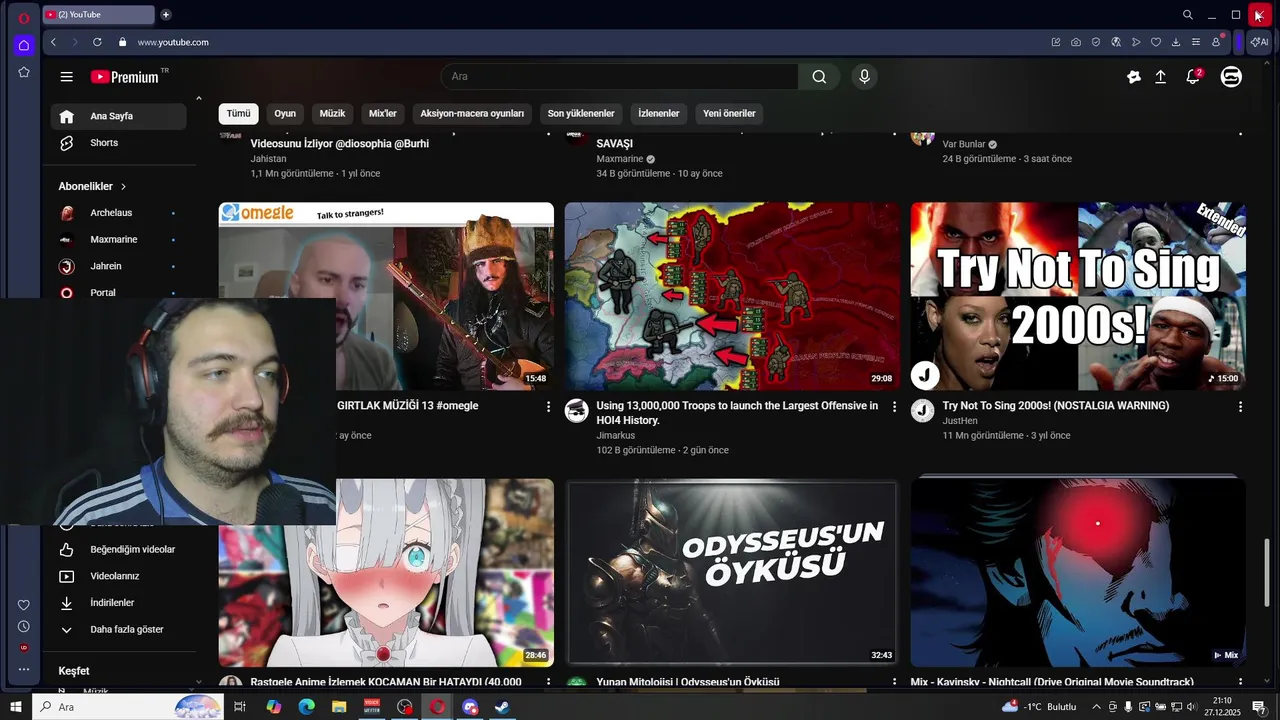The width and height of the screenshot is (1280, 720).
Task: Expand Abonelikler subscriptions chevron
Action: tap(124, 187)
